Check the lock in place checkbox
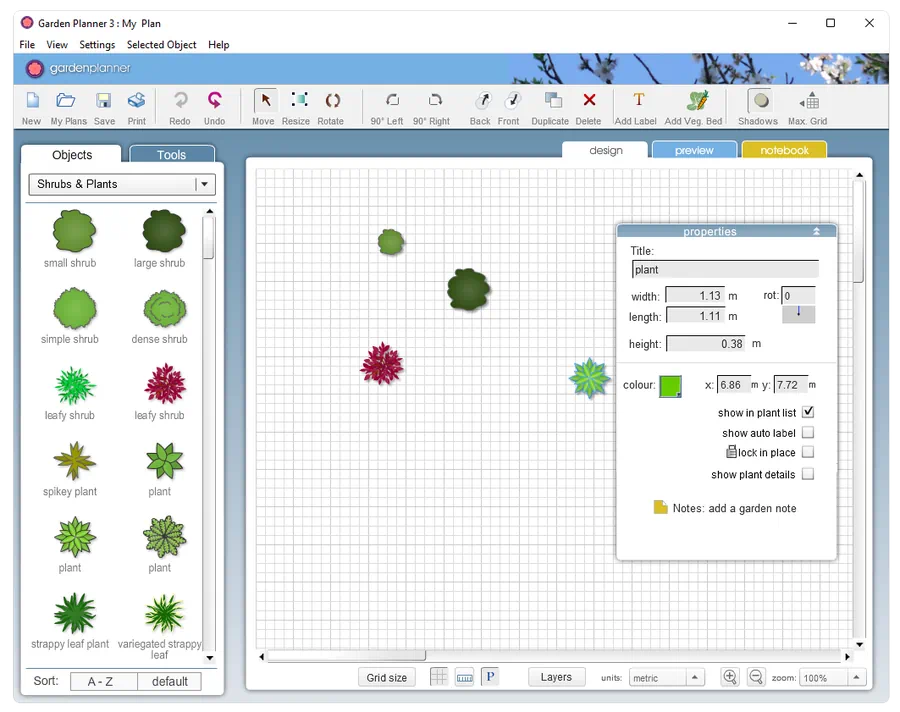Viewport: 900px width, 712px height. (808, 452)
